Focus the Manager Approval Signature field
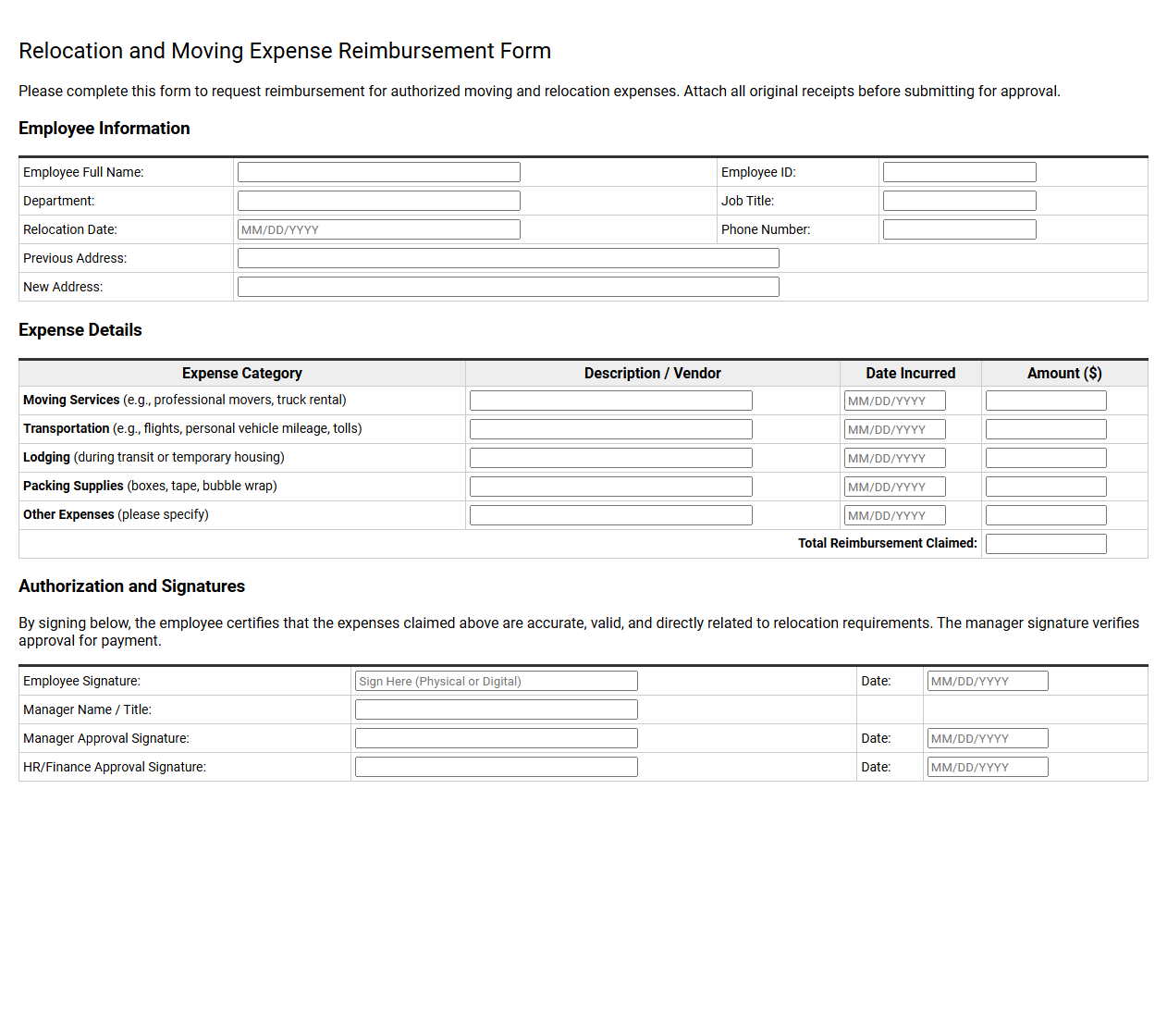This screenshot has height=1036, width=1167. click(497, 738)
